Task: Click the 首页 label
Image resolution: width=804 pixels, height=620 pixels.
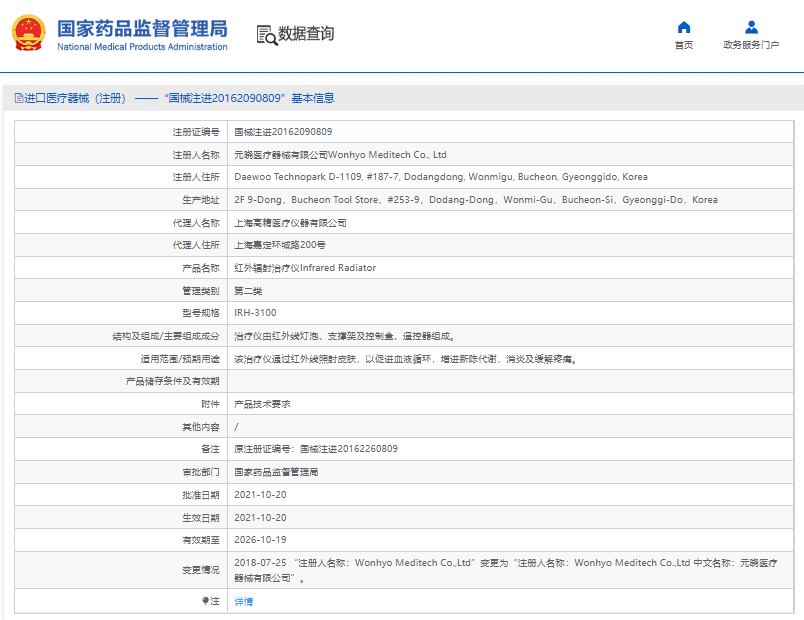Action: pyautogui.click(x=684, y=45)
